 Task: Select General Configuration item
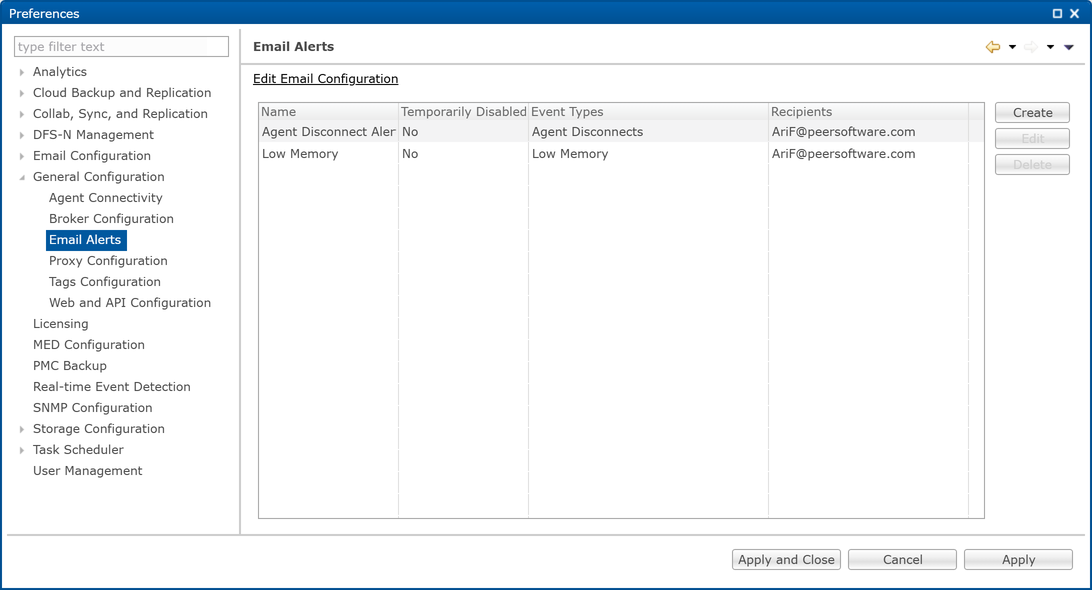point(99,176)
